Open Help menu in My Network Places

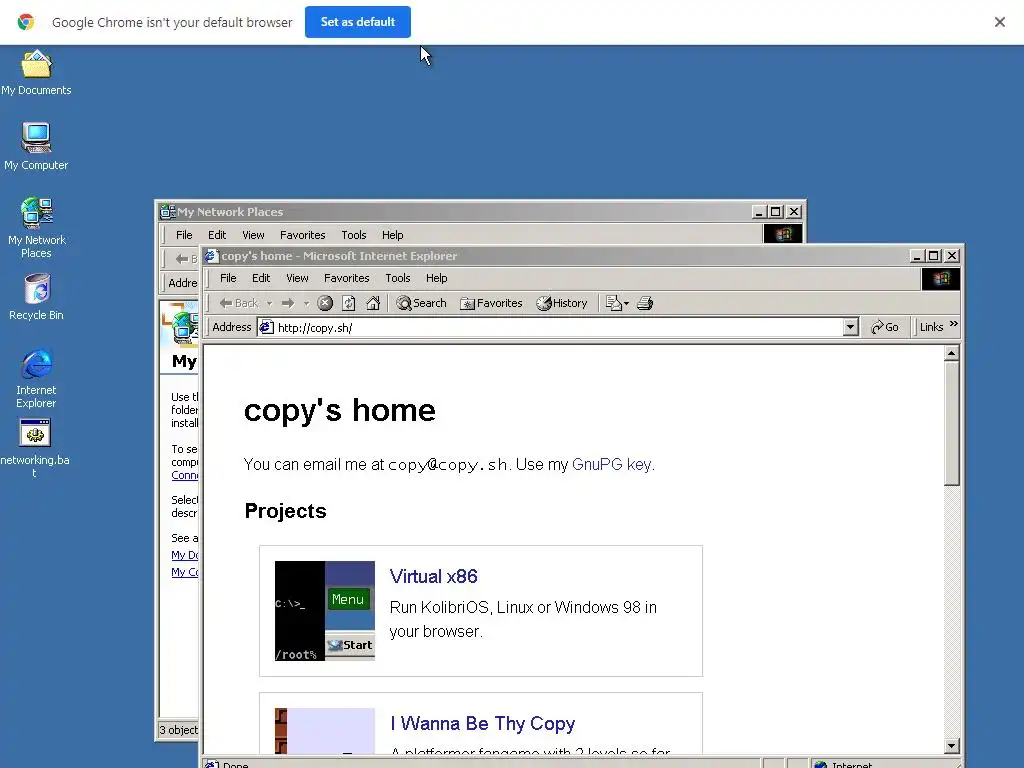tap(392, 235)
